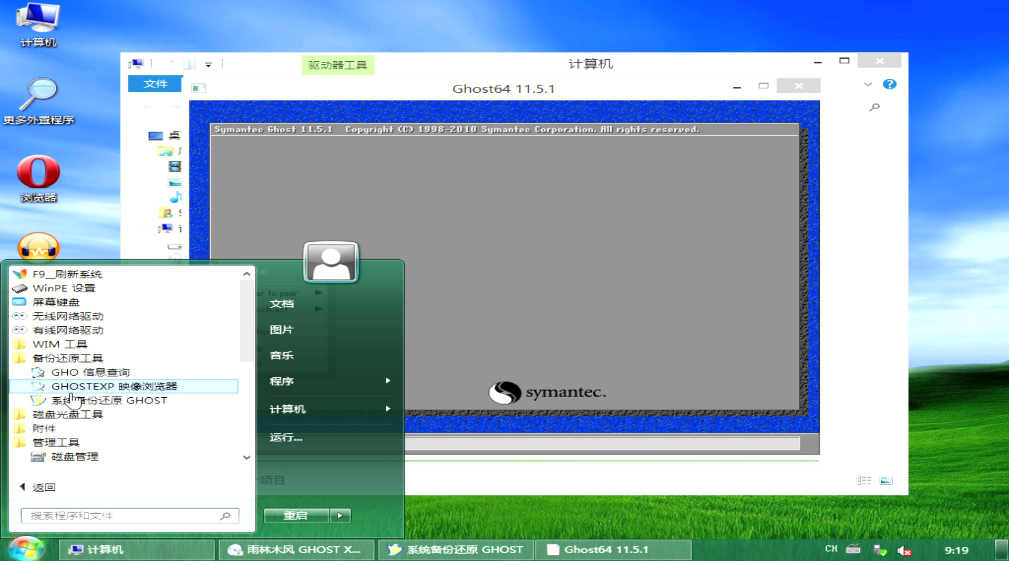Click the 搜索程序和文件 search box
Image resolution: width=1009 pixels, height=561 pixels.
click(129, 516)
